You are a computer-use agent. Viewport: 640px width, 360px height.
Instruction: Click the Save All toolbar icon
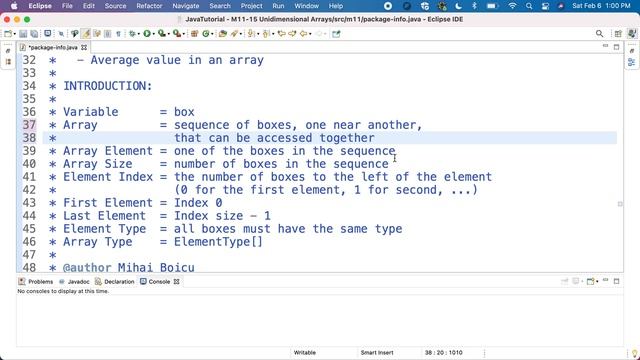pyautogui.click(x=34, y=34)
